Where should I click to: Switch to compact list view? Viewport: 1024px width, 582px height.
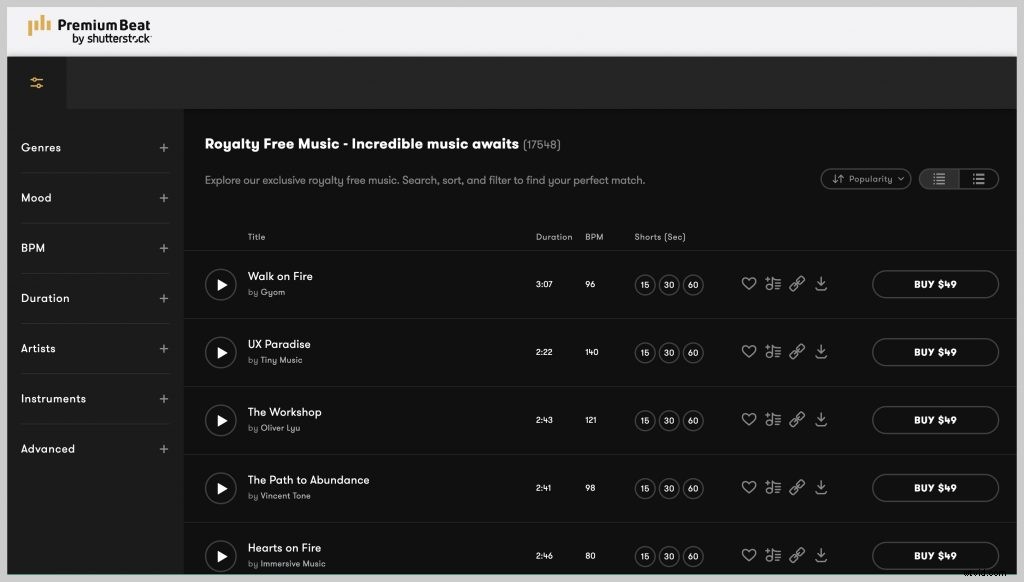(x=939, y=179)
